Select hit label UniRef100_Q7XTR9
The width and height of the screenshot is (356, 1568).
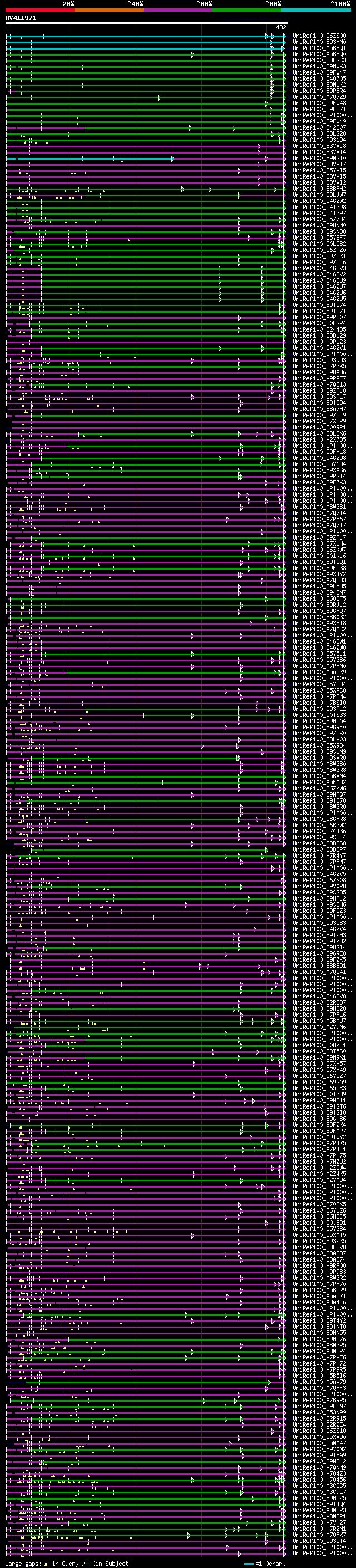click(x=319, y=421)
